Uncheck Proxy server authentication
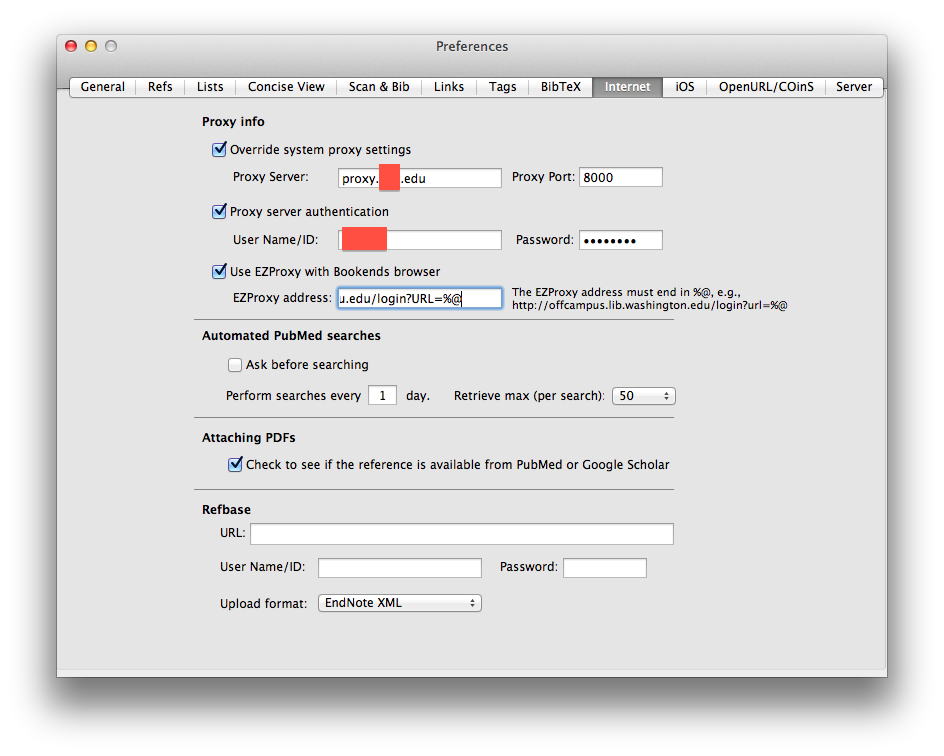 (x=220, y=212)
